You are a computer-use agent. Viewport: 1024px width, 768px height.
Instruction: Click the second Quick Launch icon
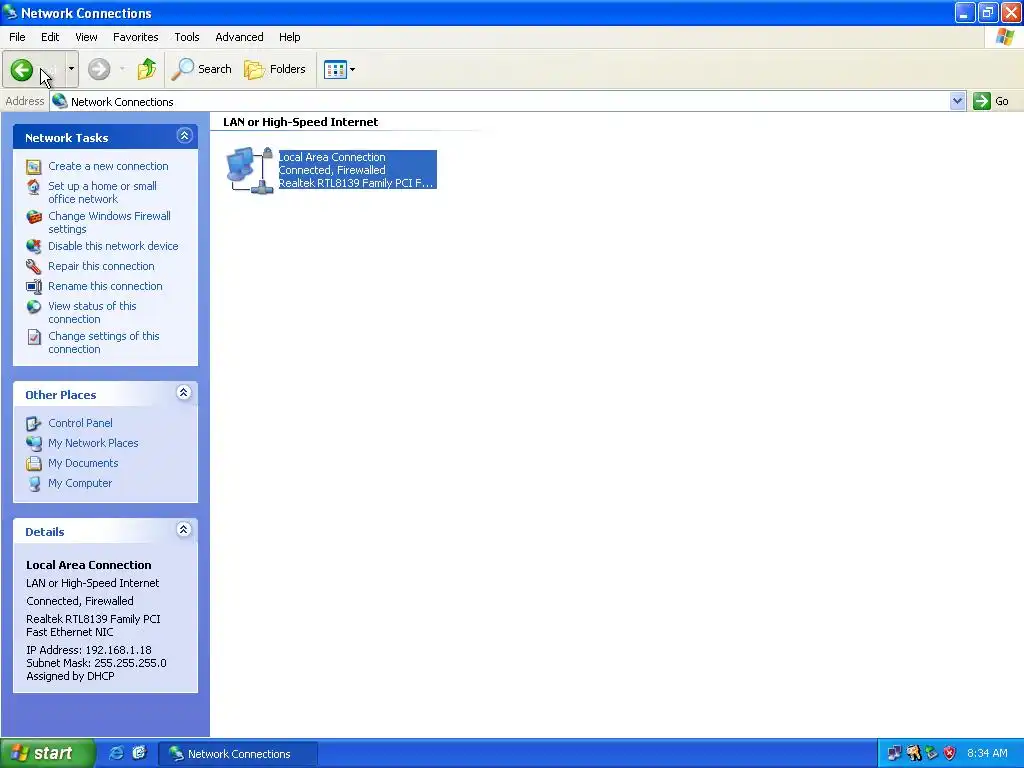[140, 753]
